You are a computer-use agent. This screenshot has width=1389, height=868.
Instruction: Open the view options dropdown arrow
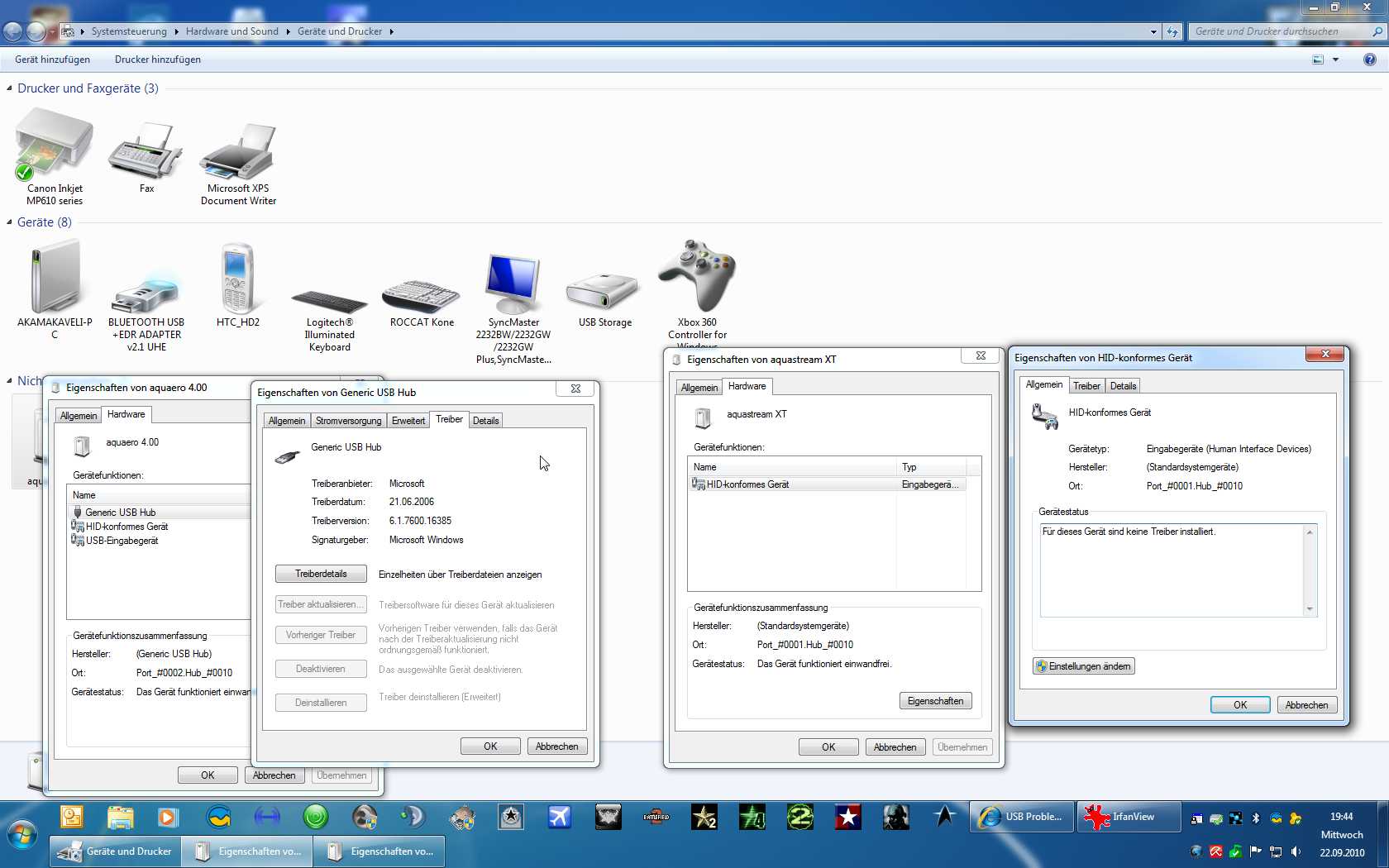(x=1335, y=60)
